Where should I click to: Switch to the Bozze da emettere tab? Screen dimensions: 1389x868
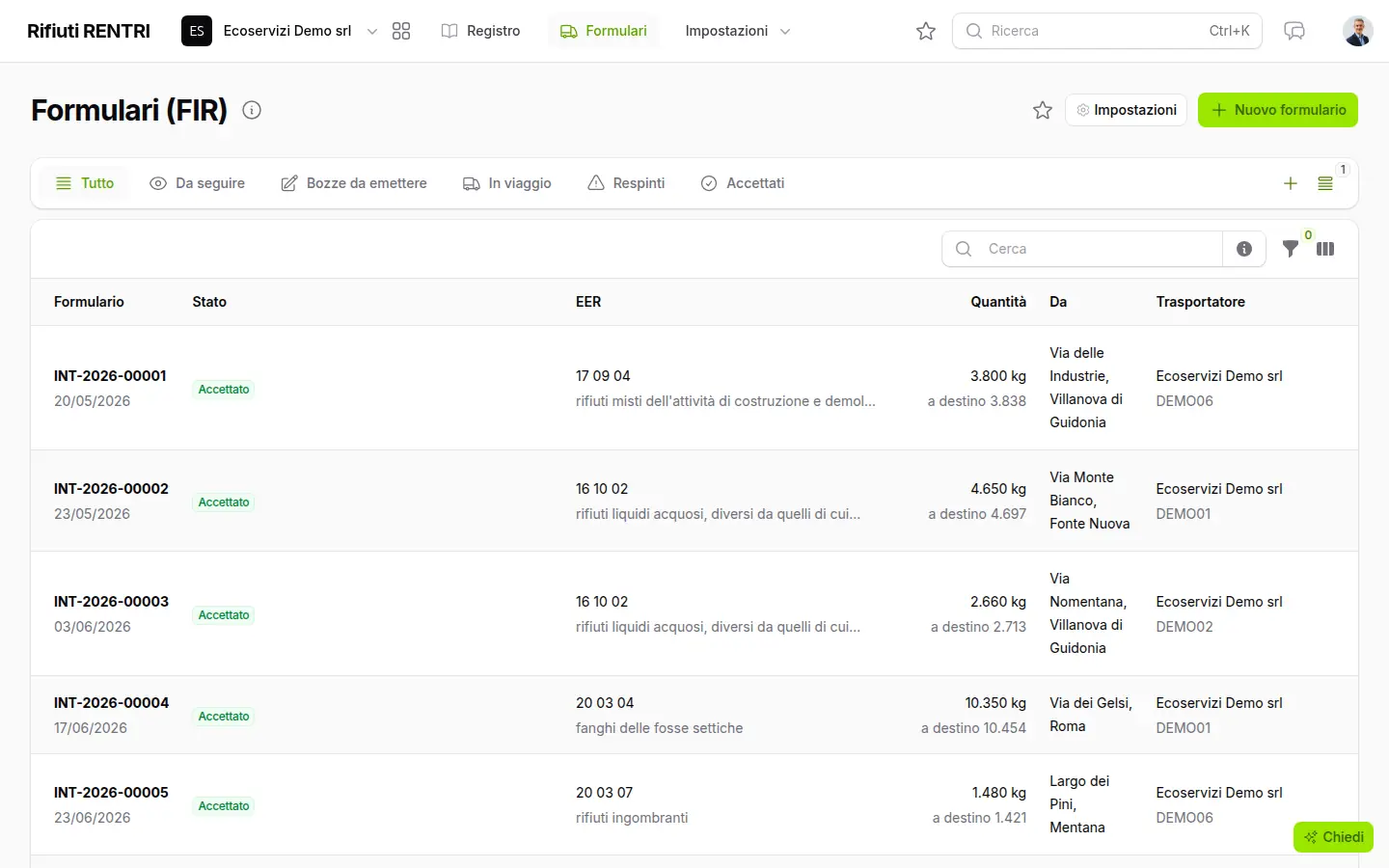tap(354, 183)
